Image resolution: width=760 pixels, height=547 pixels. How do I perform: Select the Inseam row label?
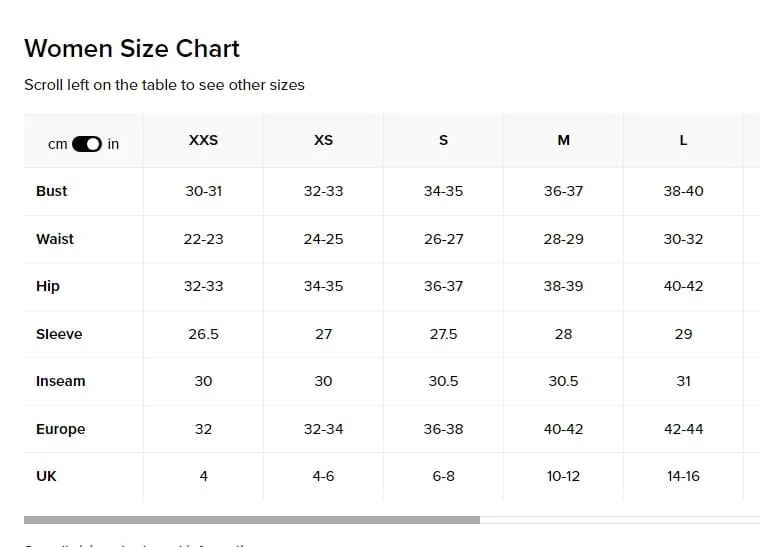click(61, 381)
